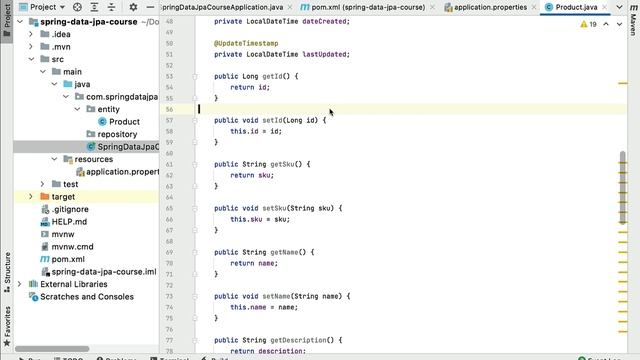The width and height of the screenshot is (640, 360).
Task: Open the .gitignore file
Action: tap(64, 209)
